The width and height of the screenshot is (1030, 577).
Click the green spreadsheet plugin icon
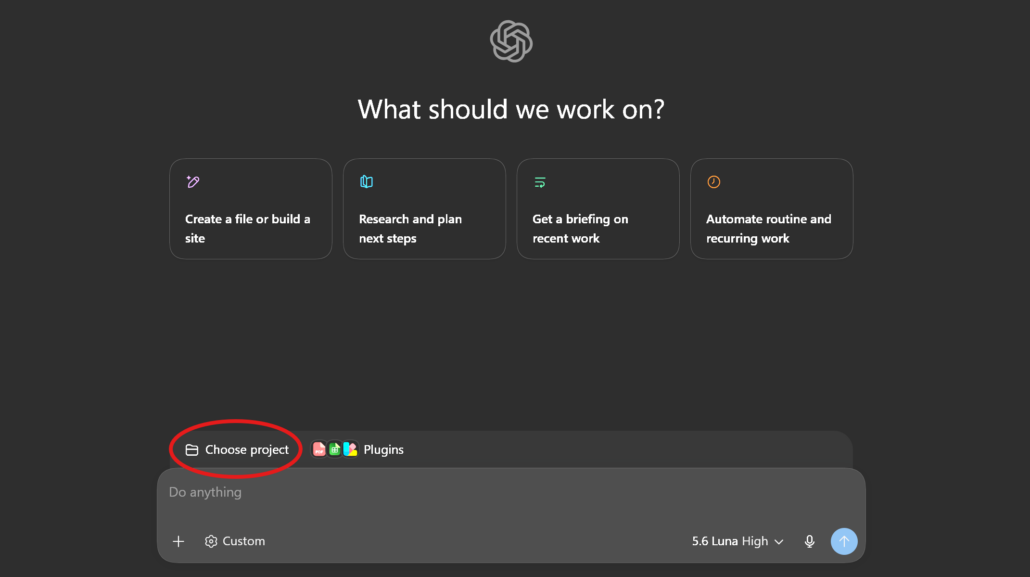[x=335, y=449]
